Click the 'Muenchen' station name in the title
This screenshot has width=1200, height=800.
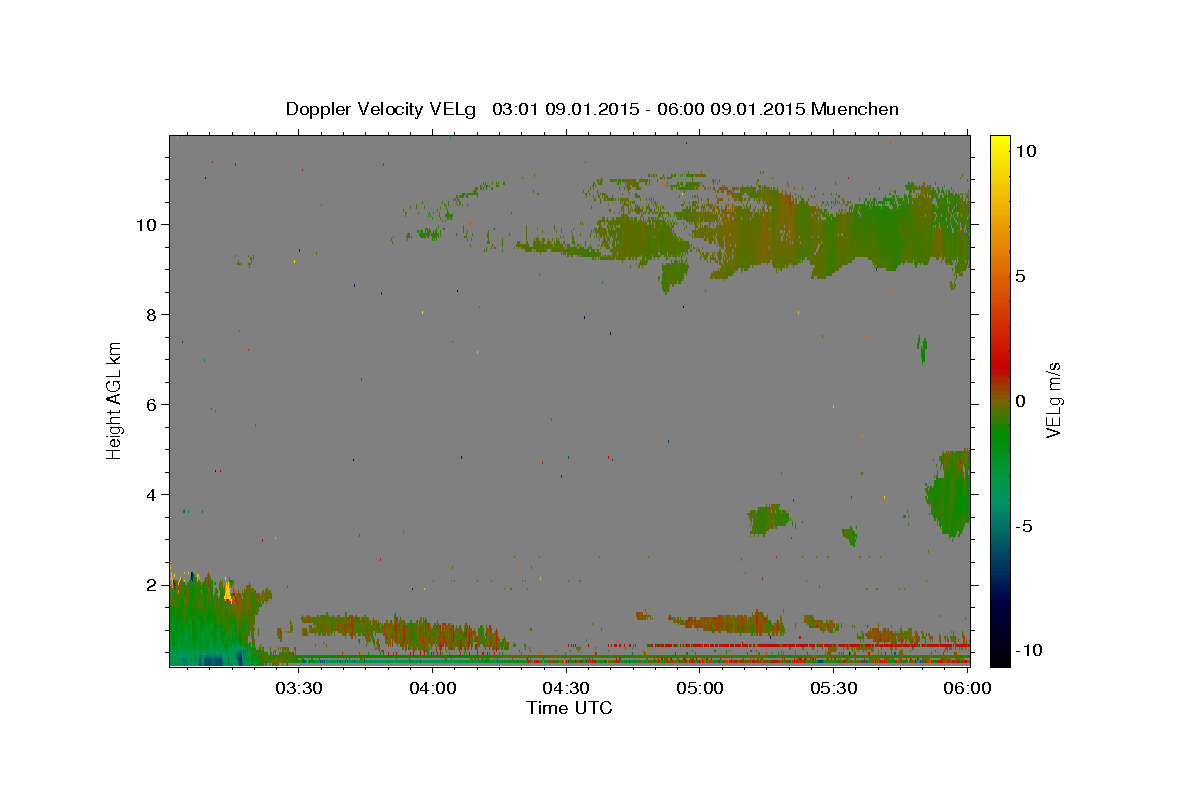(855, 109)
